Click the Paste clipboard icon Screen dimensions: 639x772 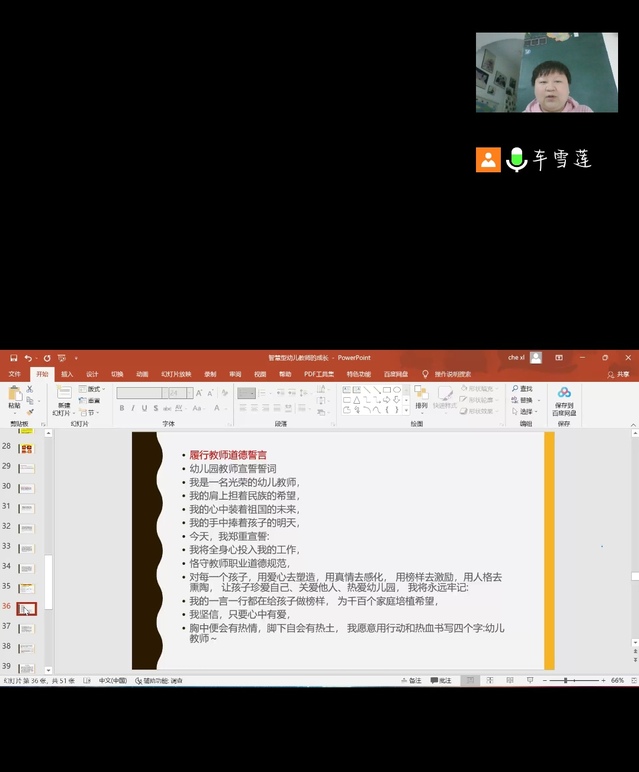pos(14,396)
